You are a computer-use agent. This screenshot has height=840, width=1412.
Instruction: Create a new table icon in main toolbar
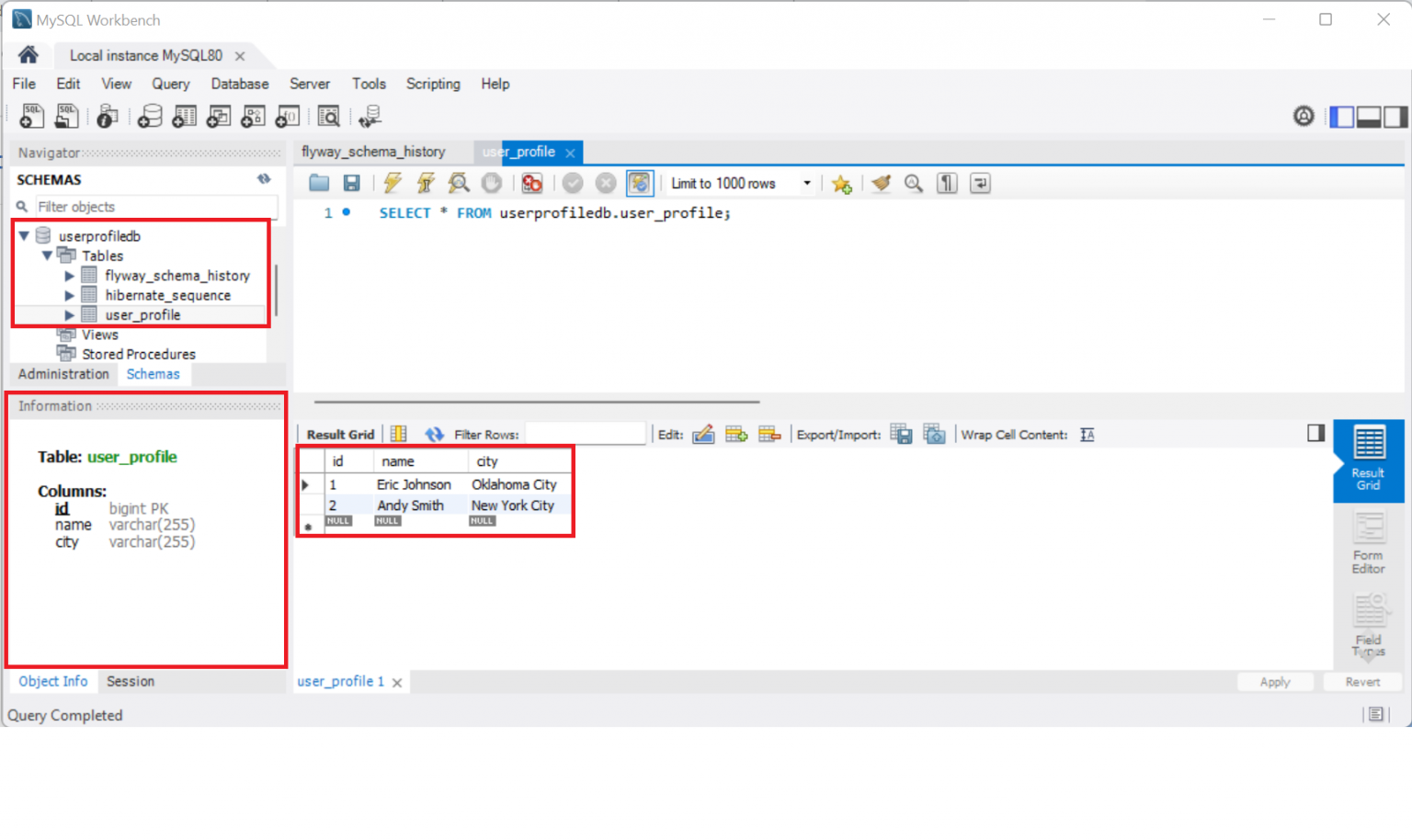coord(184,116)
